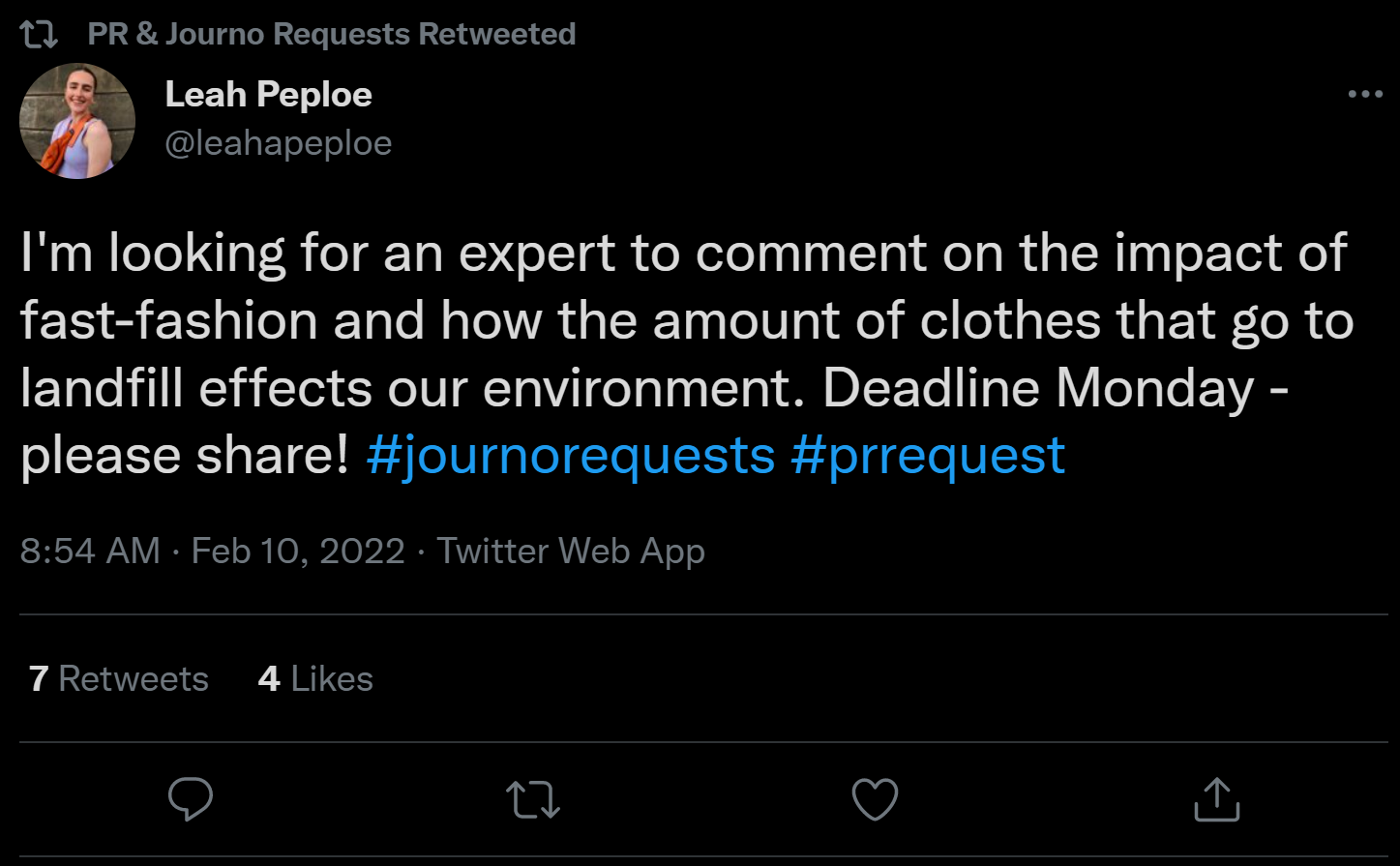Select the tweet timestamp 8:54 AM

coord(90,551)
